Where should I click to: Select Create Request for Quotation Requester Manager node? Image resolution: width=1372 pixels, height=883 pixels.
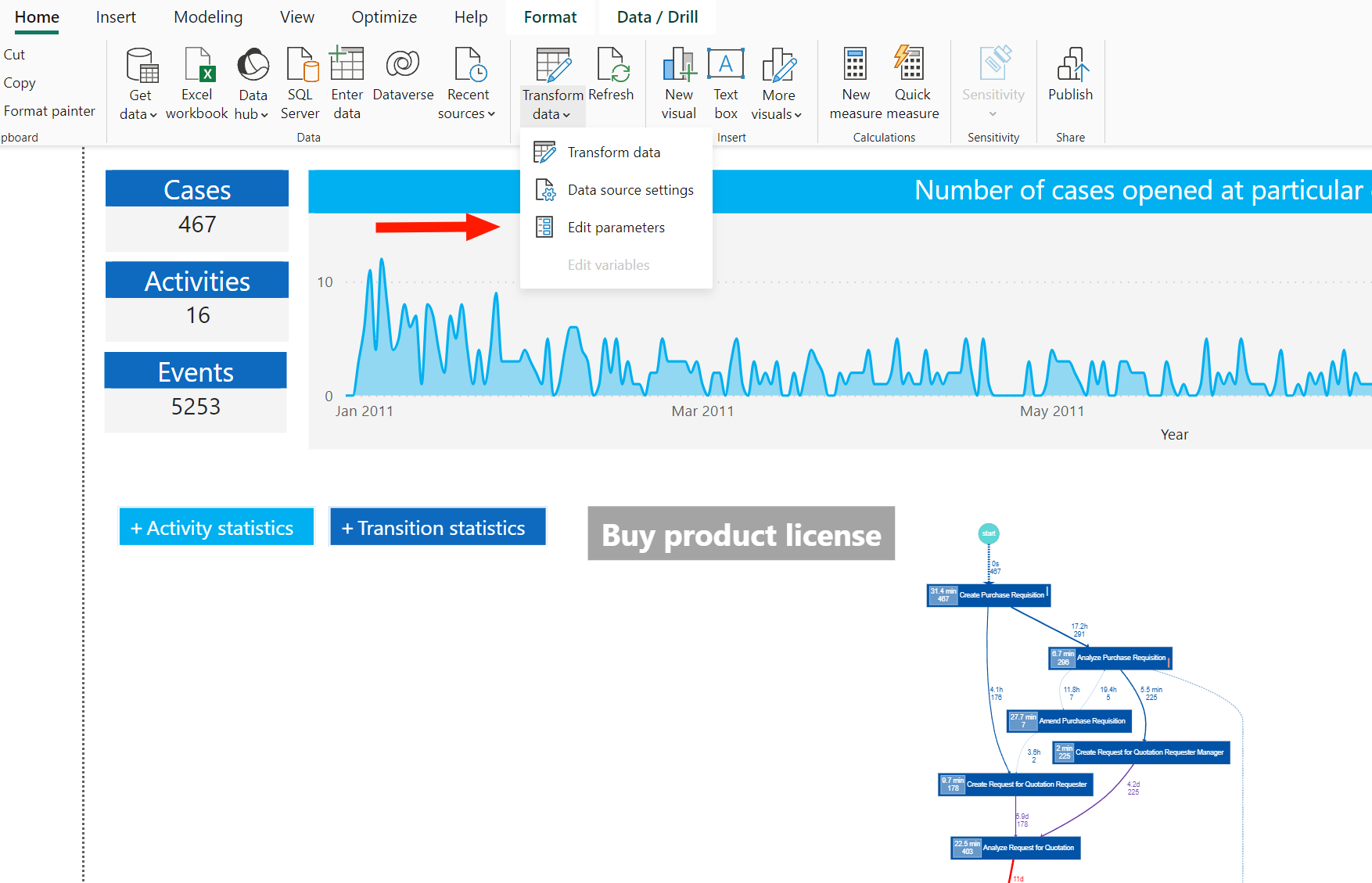click(x=1142, y=752)
